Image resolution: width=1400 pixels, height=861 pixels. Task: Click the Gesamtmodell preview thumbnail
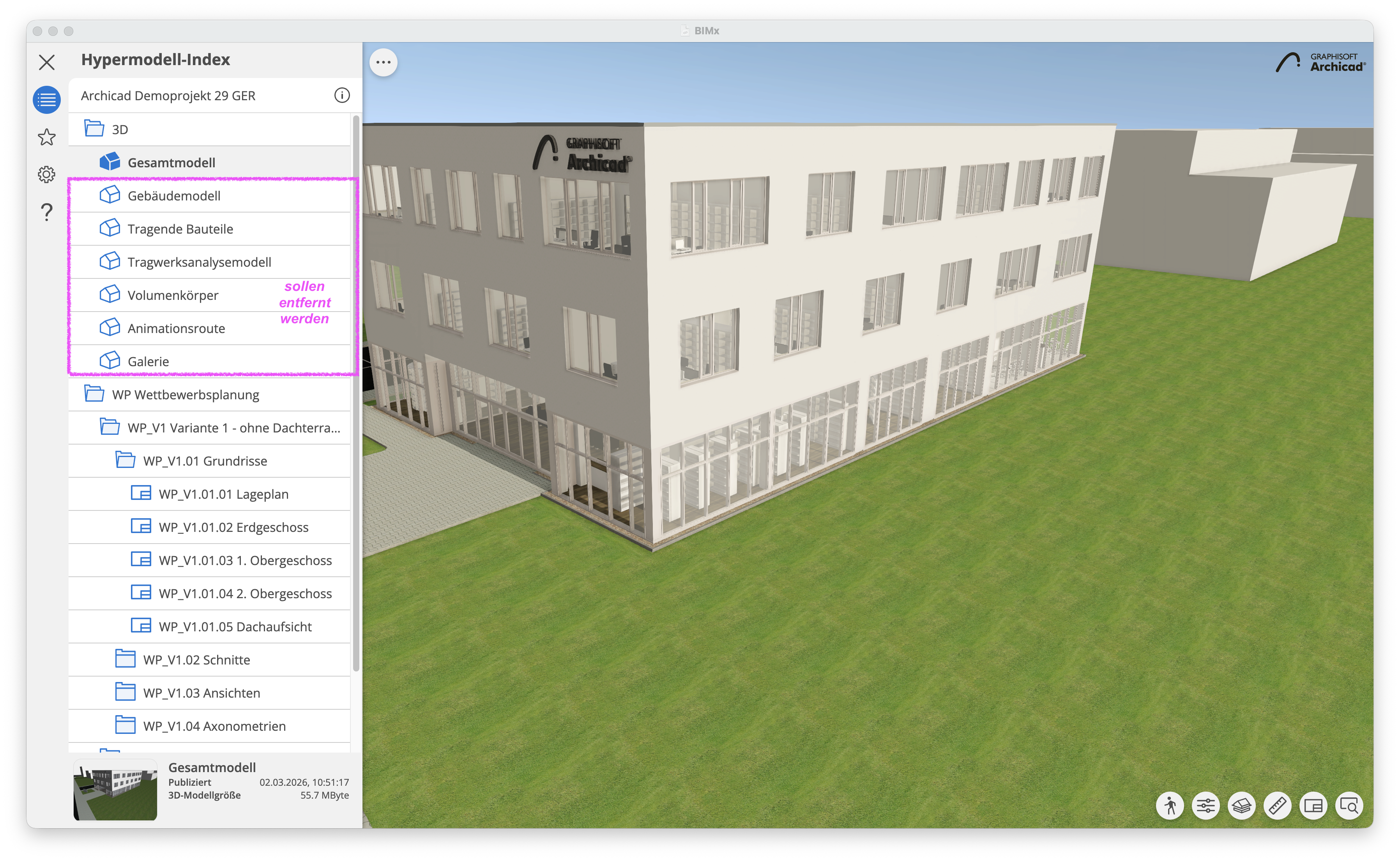[115, 790]
